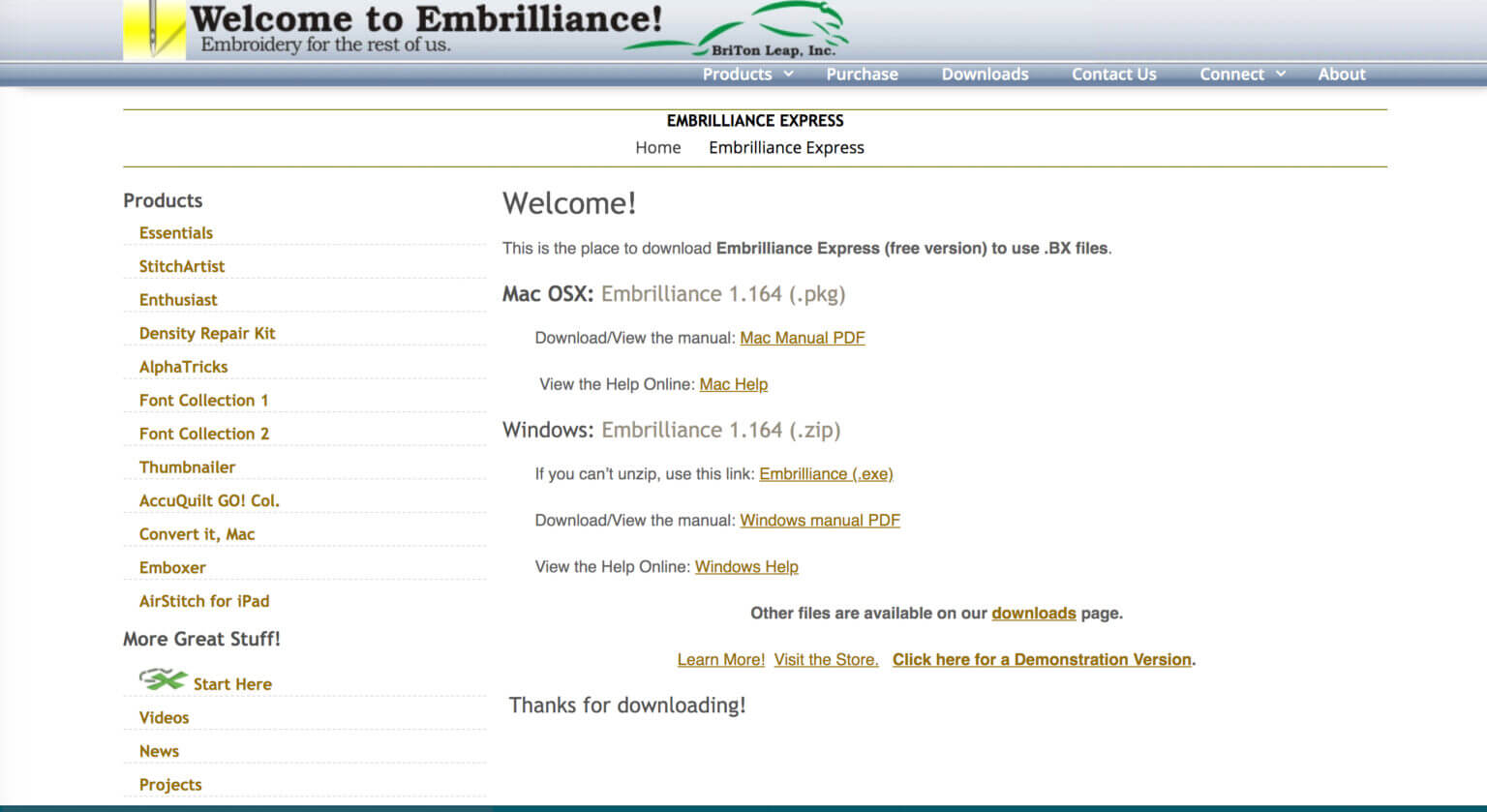Click the BriTon Leap horse logo
Screen dimensions: 1487x812
(774, 29)
